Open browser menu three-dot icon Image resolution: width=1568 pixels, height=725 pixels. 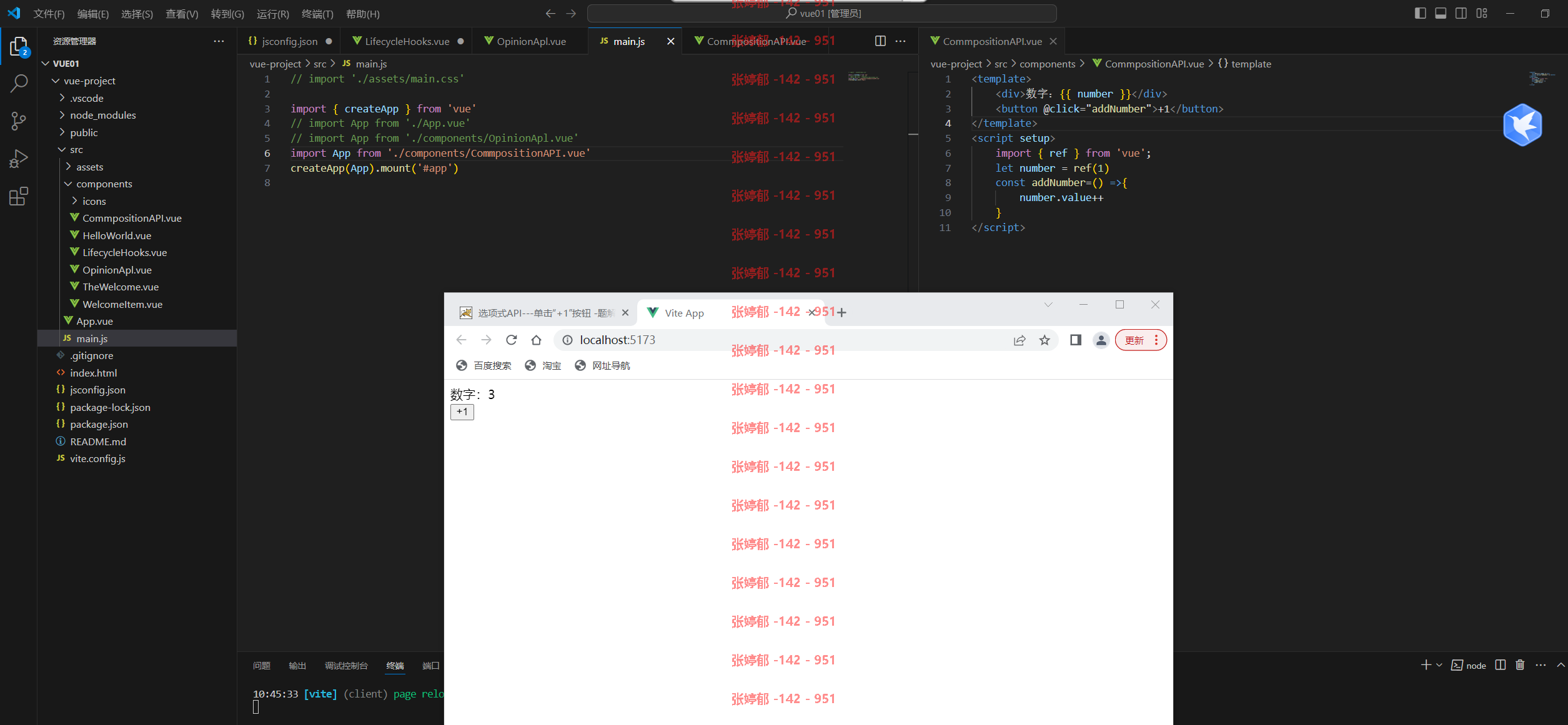[1156, 340]
